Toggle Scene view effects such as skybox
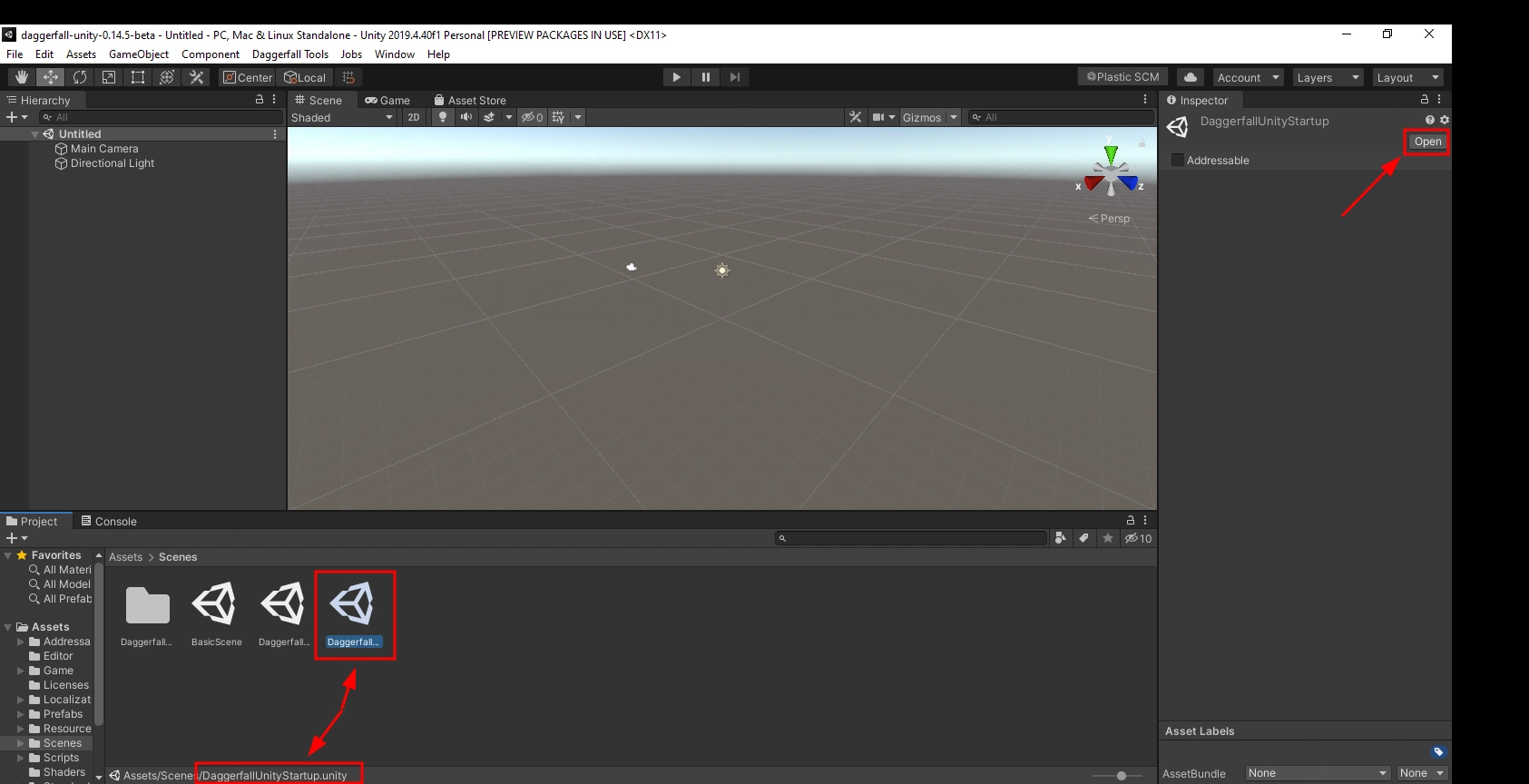This screenshot has width=1529, height=784. click(x=489, y=117)
